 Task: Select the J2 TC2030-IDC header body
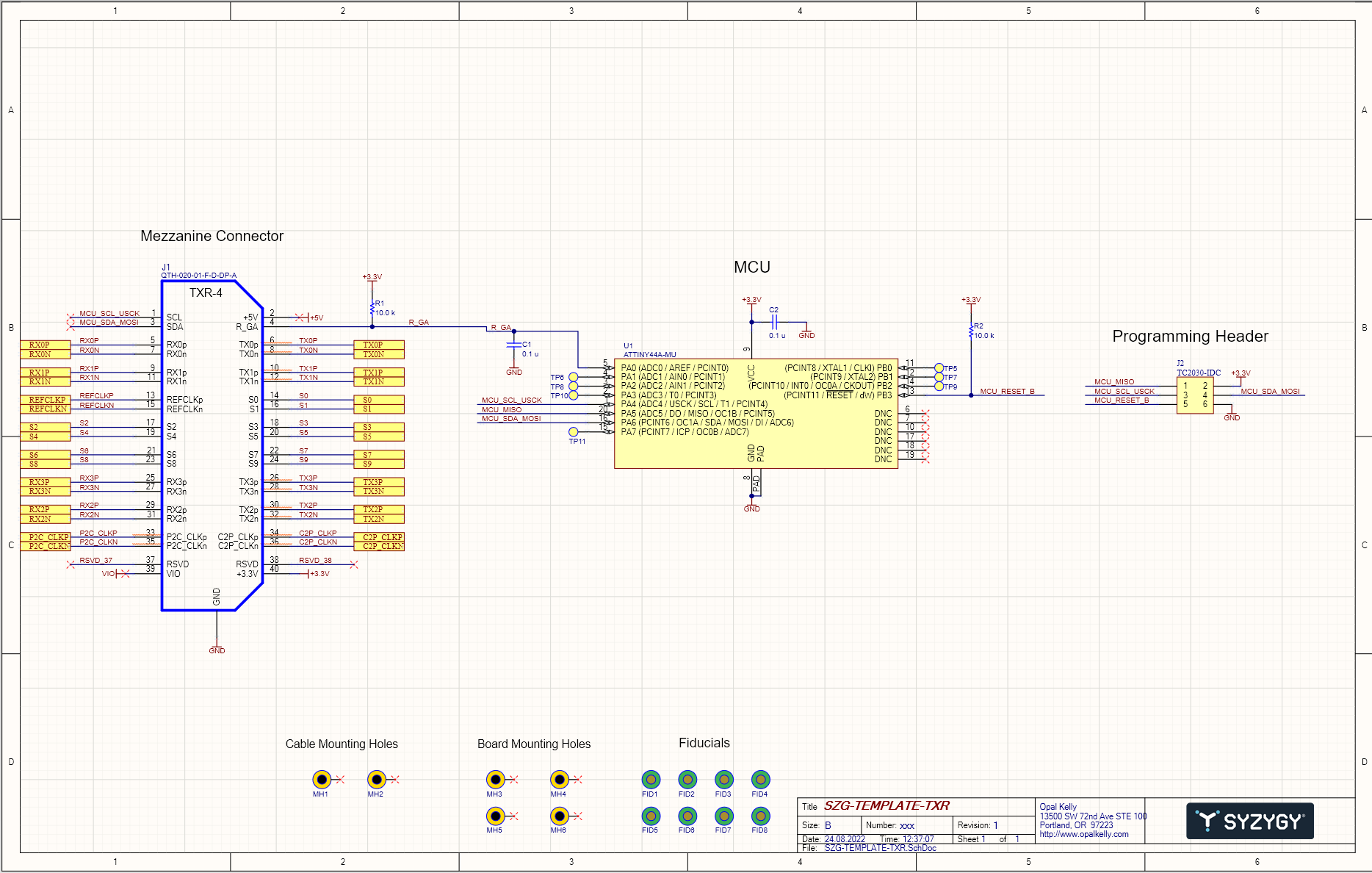[1195, 395]
